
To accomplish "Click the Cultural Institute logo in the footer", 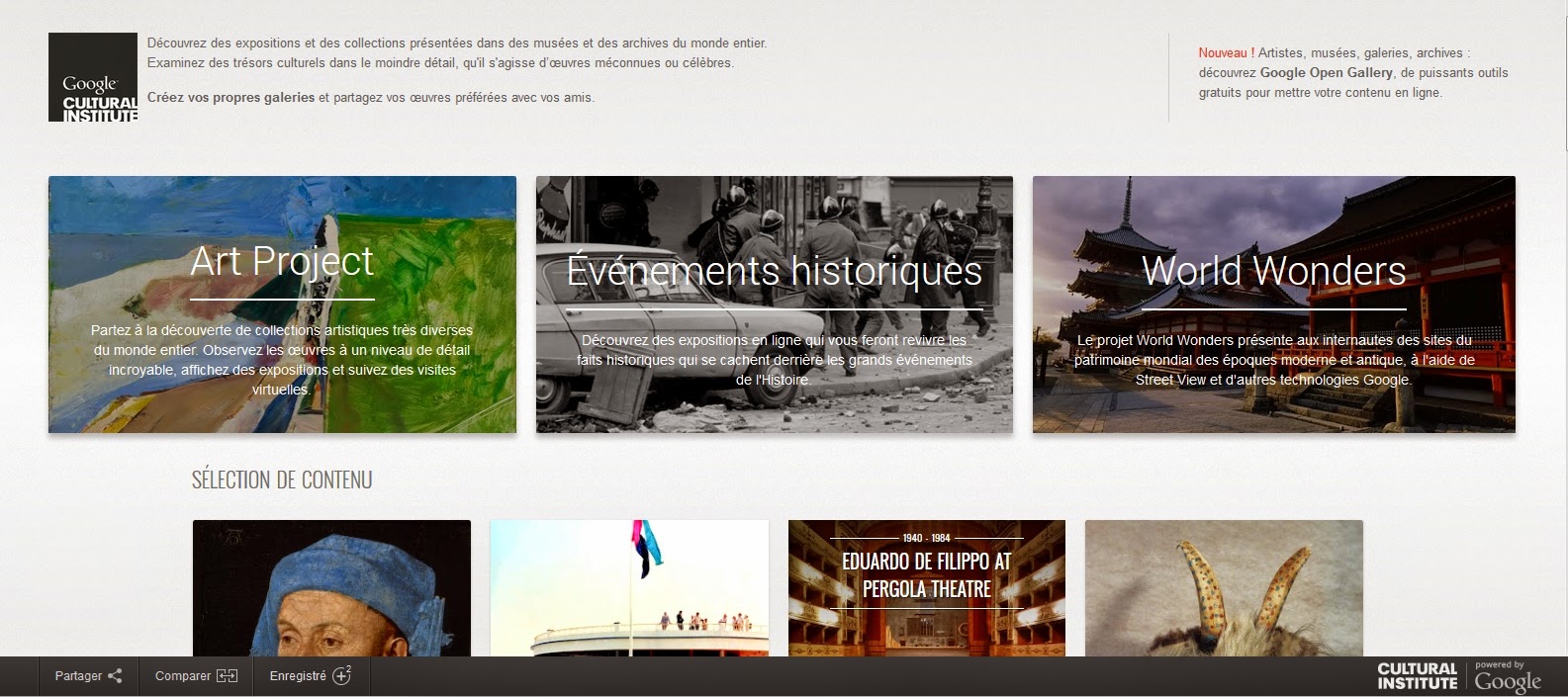I will coord(1418,676).
